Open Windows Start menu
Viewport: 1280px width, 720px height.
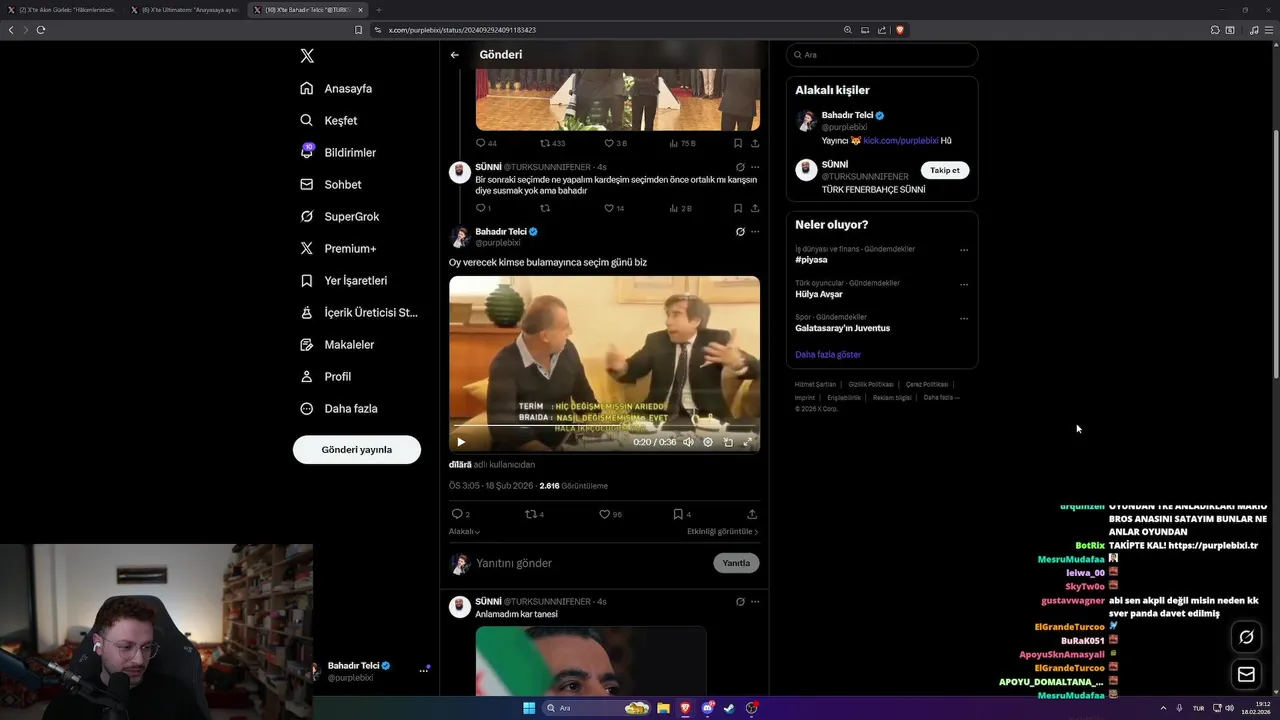529,708
